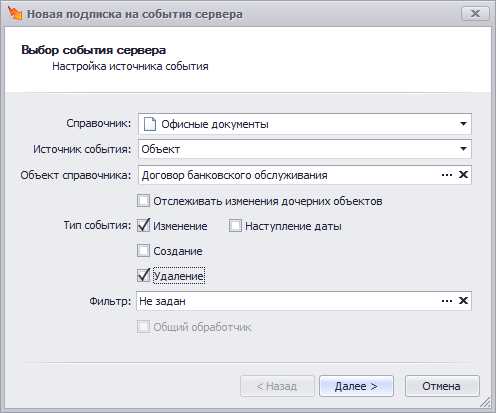The height and width of the screenshot is (413, 496).
Task: Clear the Фильтр field using X icon
Action: (x=463, y=301)
